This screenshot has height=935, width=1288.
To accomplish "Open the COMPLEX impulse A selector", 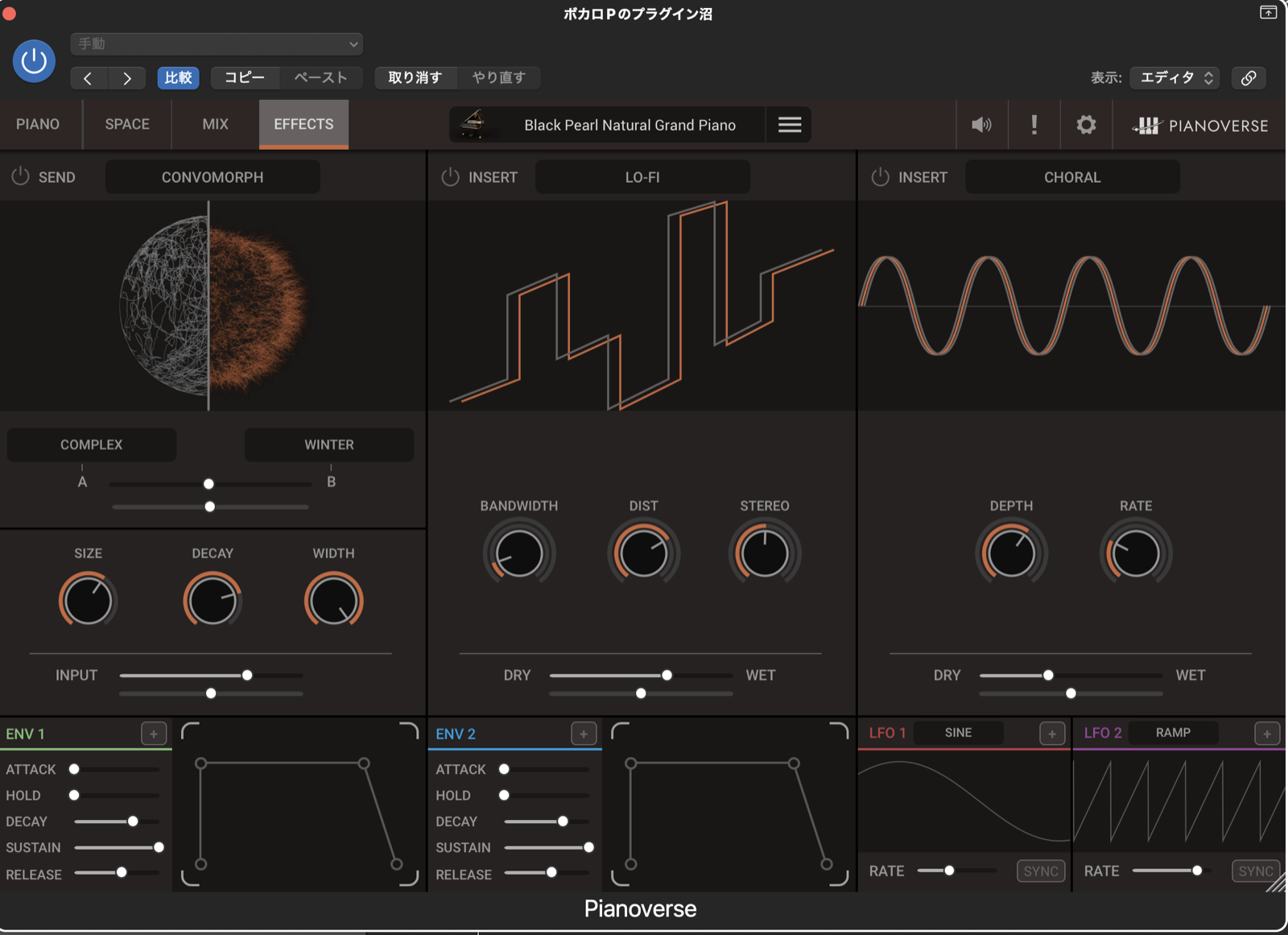I will (92, 445).
